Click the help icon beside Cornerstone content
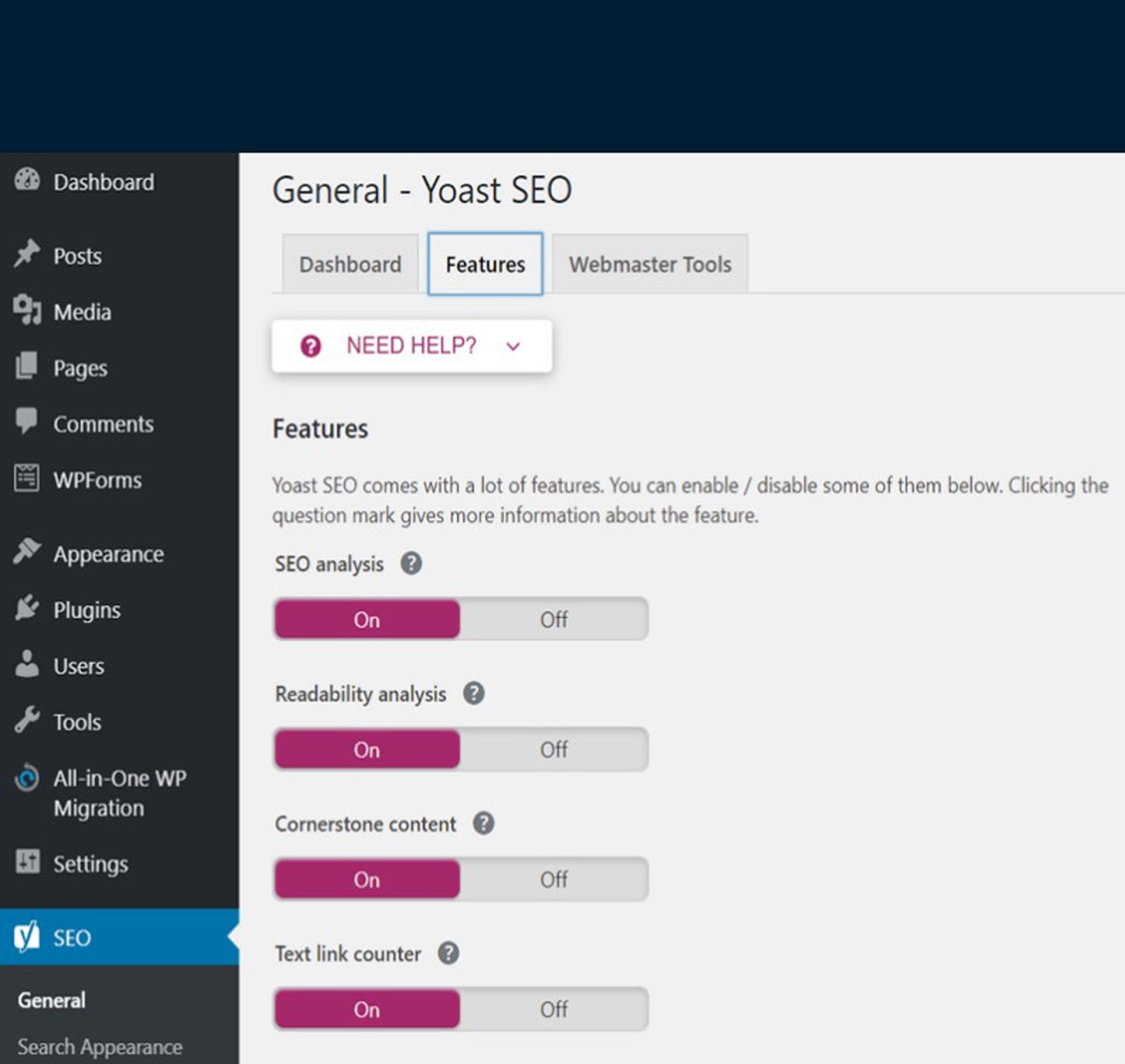 coord(484,823)
